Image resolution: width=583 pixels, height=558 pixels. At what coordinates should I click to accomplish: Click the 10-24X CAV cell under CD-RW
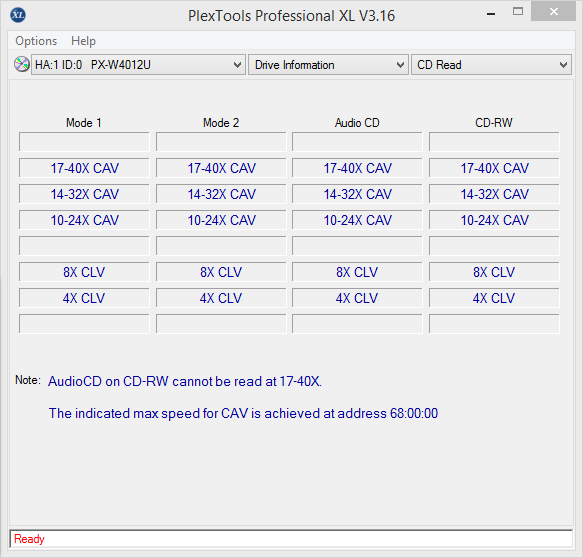coord(494,220)
